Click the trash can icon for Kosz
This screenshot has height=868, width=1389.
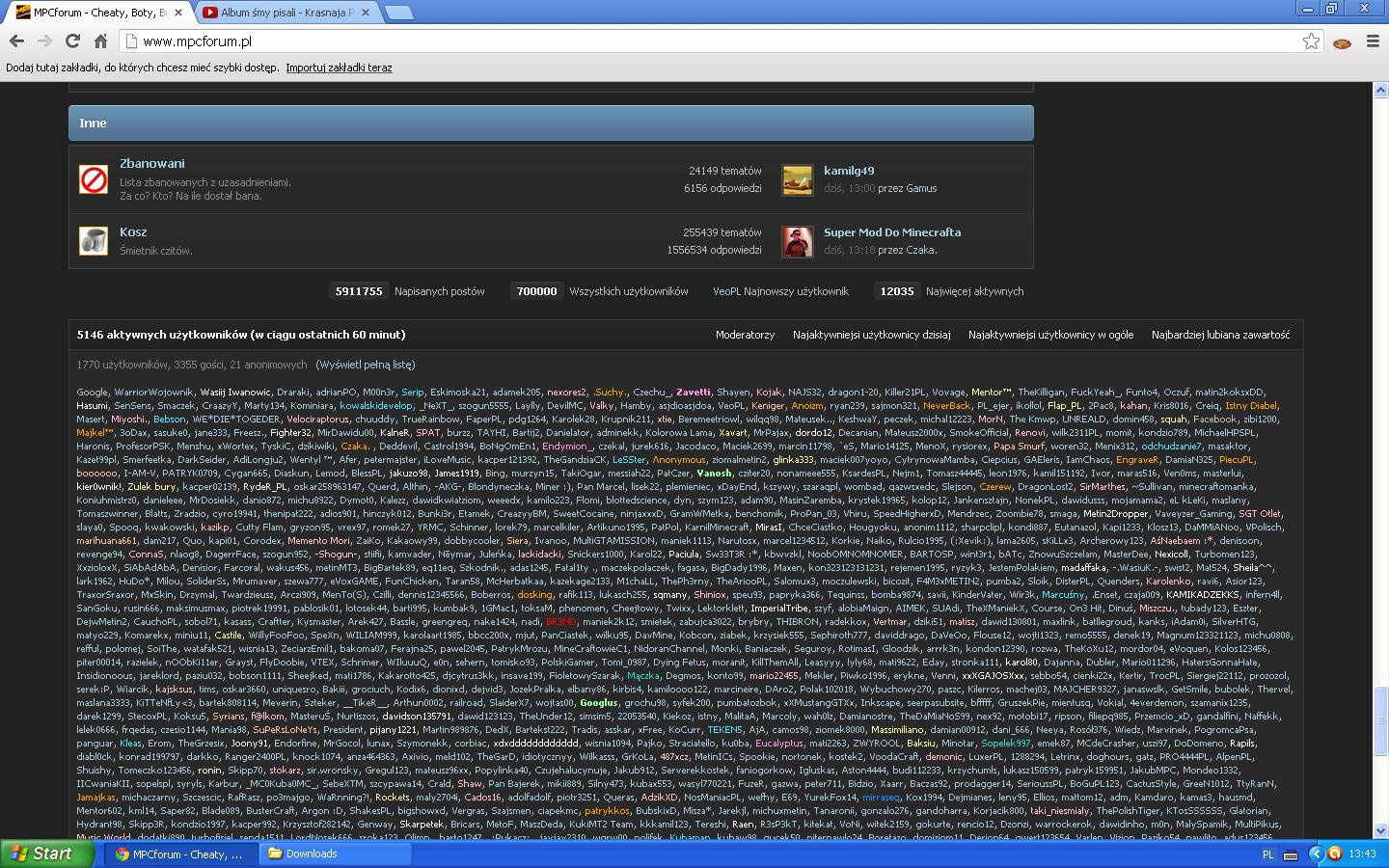(x=94, y=240)
